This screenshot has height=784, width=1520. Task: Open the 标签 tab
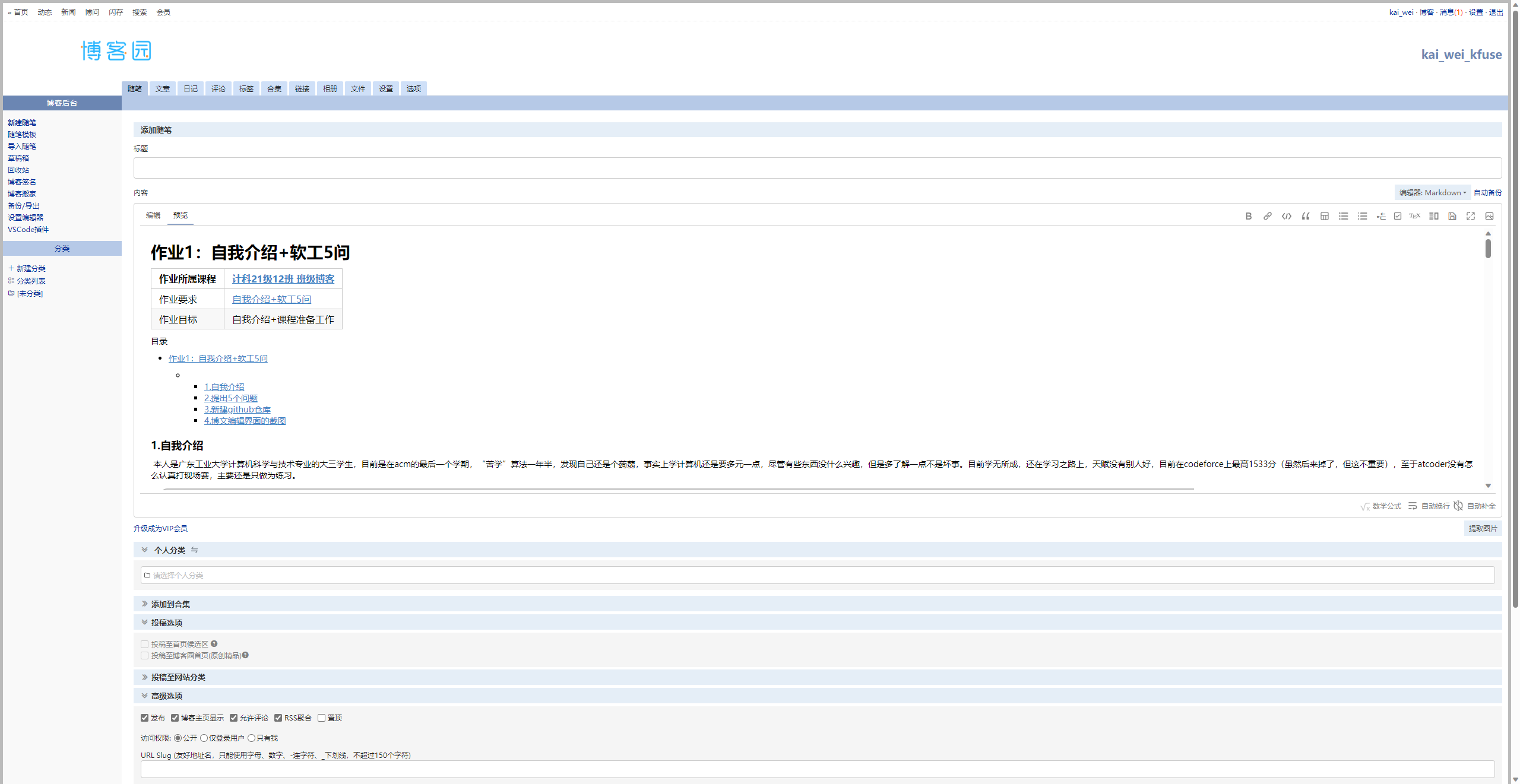click(246, 88)
